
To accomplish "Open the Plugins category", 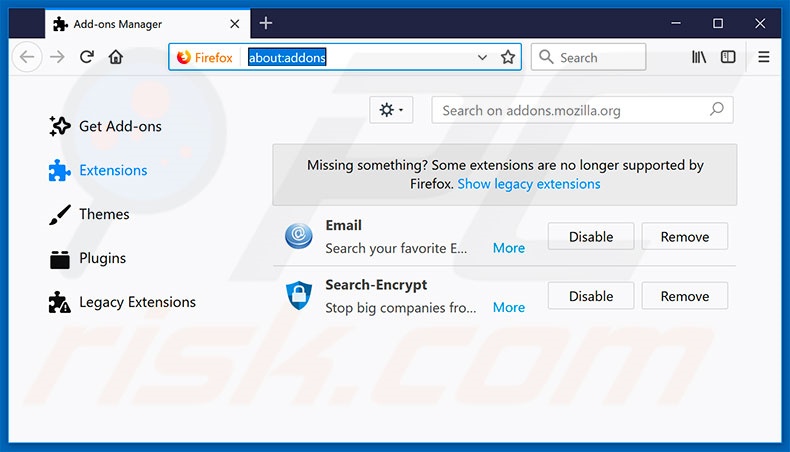I will coord(88,259).
